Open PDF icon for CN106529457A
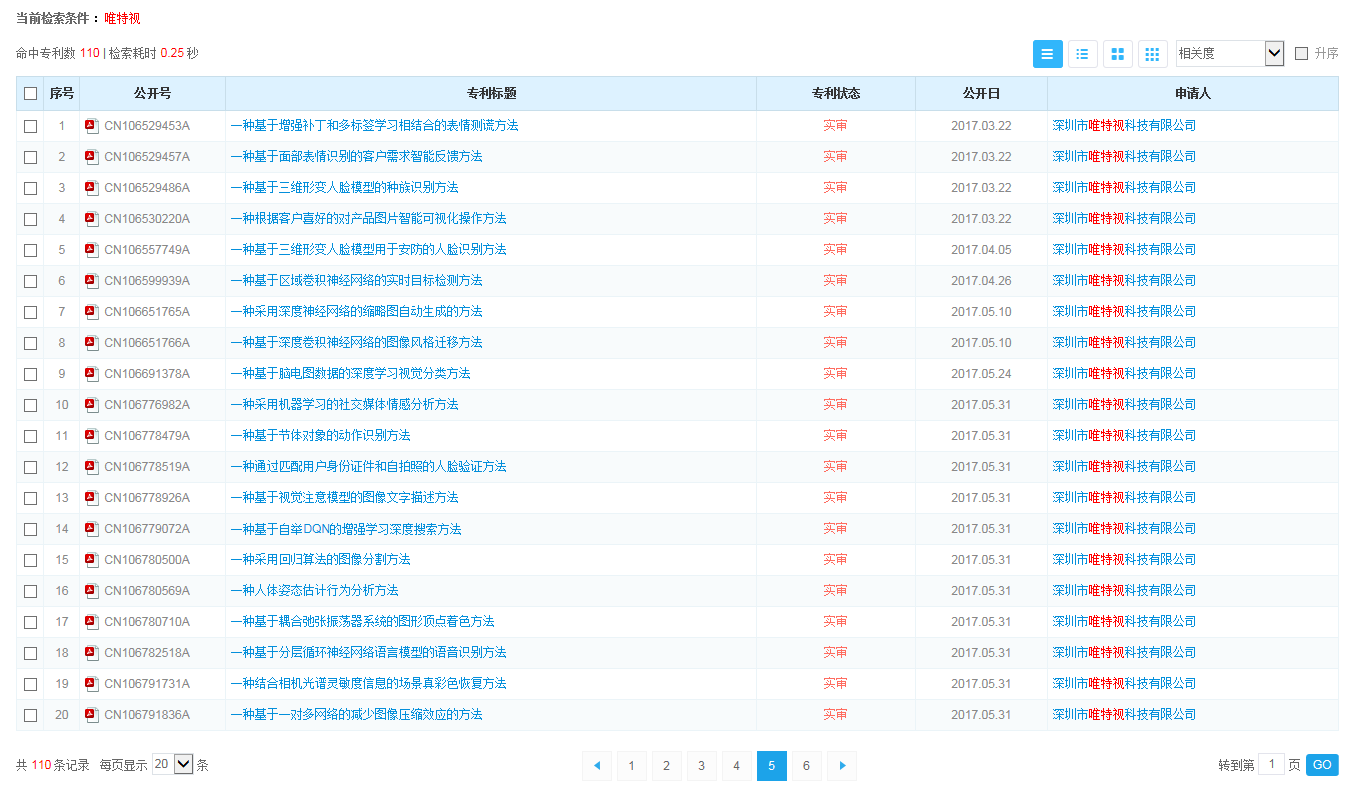Image resolution: width=1355 pixels, height=798 pixels. tap(92, 157)
